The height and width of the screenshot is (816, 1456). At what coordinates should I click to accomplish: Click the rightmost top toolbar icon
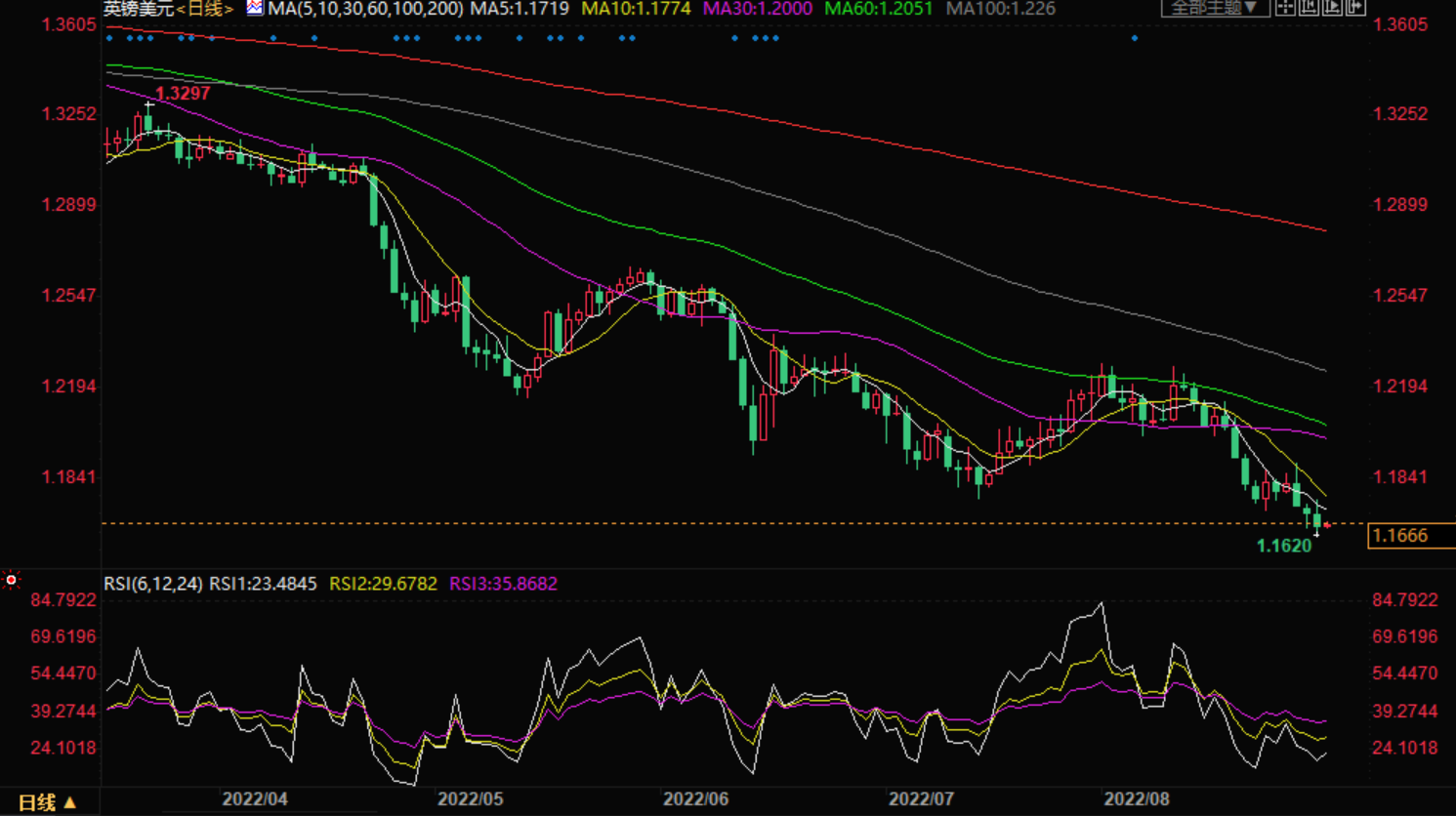tap(1355, 8)
